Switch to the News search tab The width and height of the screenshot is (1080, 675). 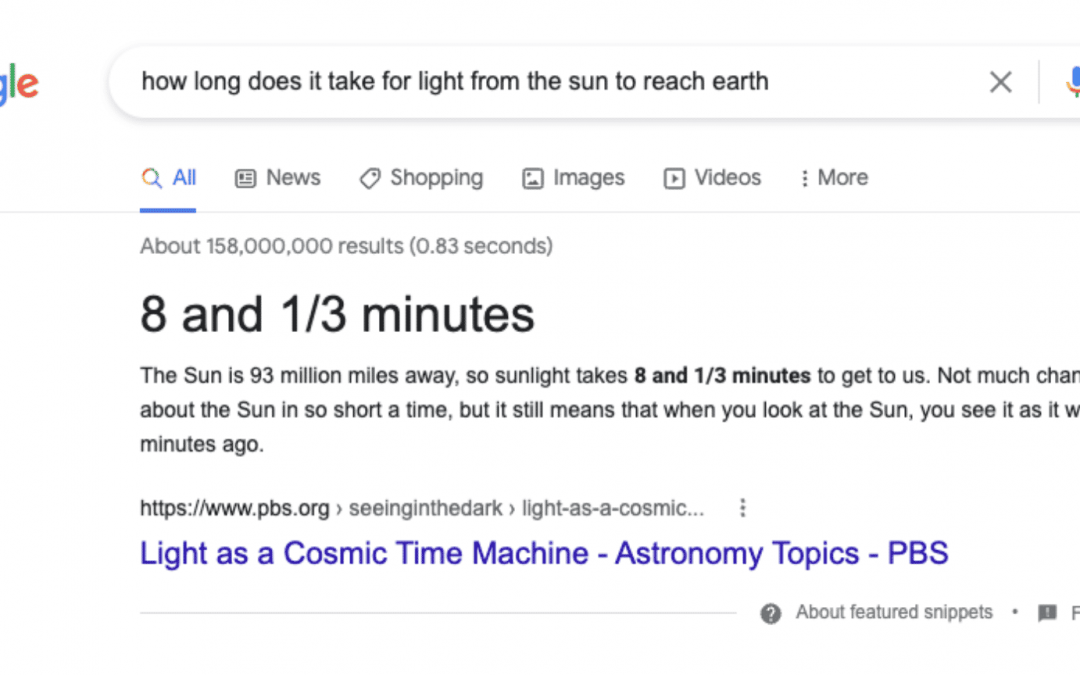click(x=293, y=177)
